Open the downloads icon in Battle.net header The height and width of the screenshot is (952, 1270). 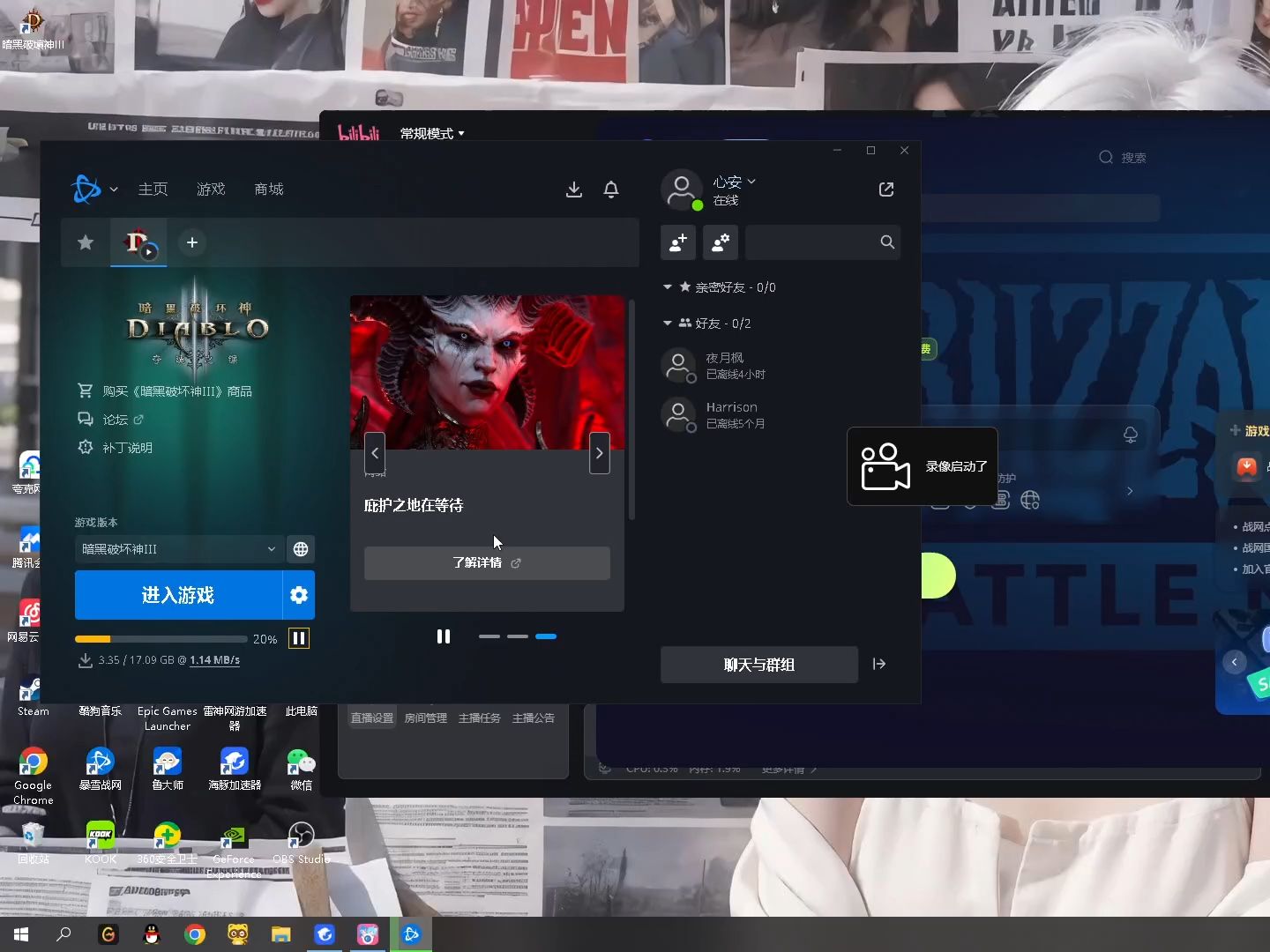click(x=574, y=190)
